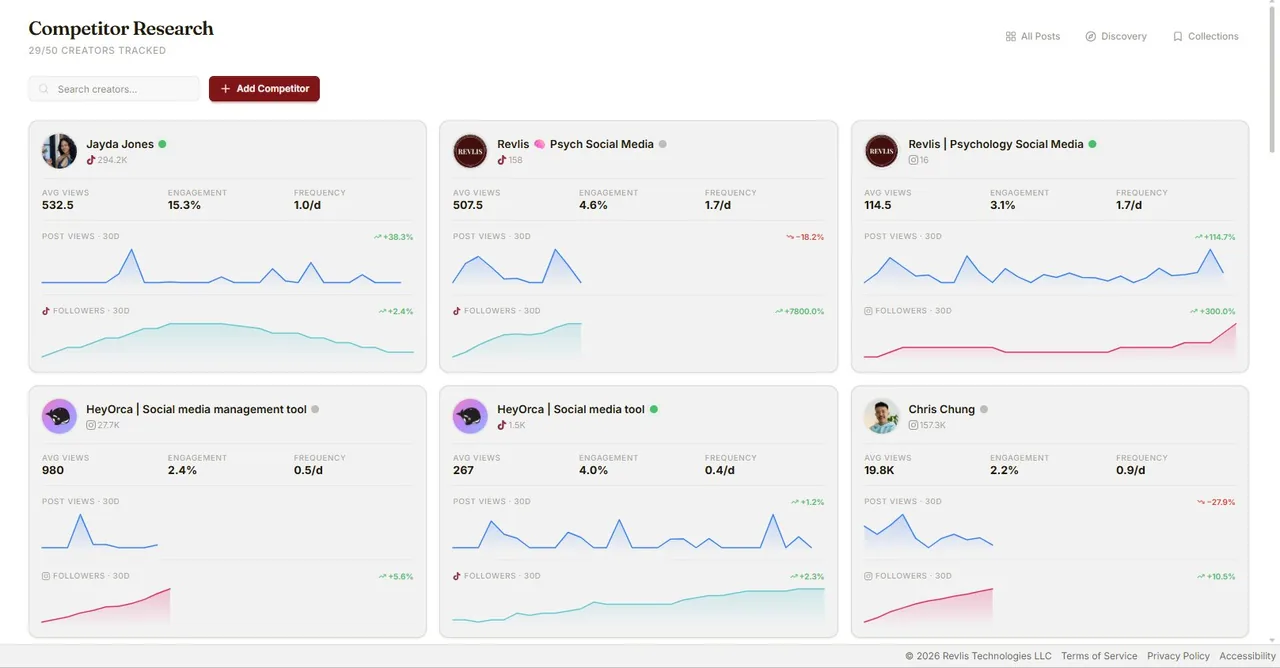Click gray status dot by HeyOrca management tool

[315, 409]
